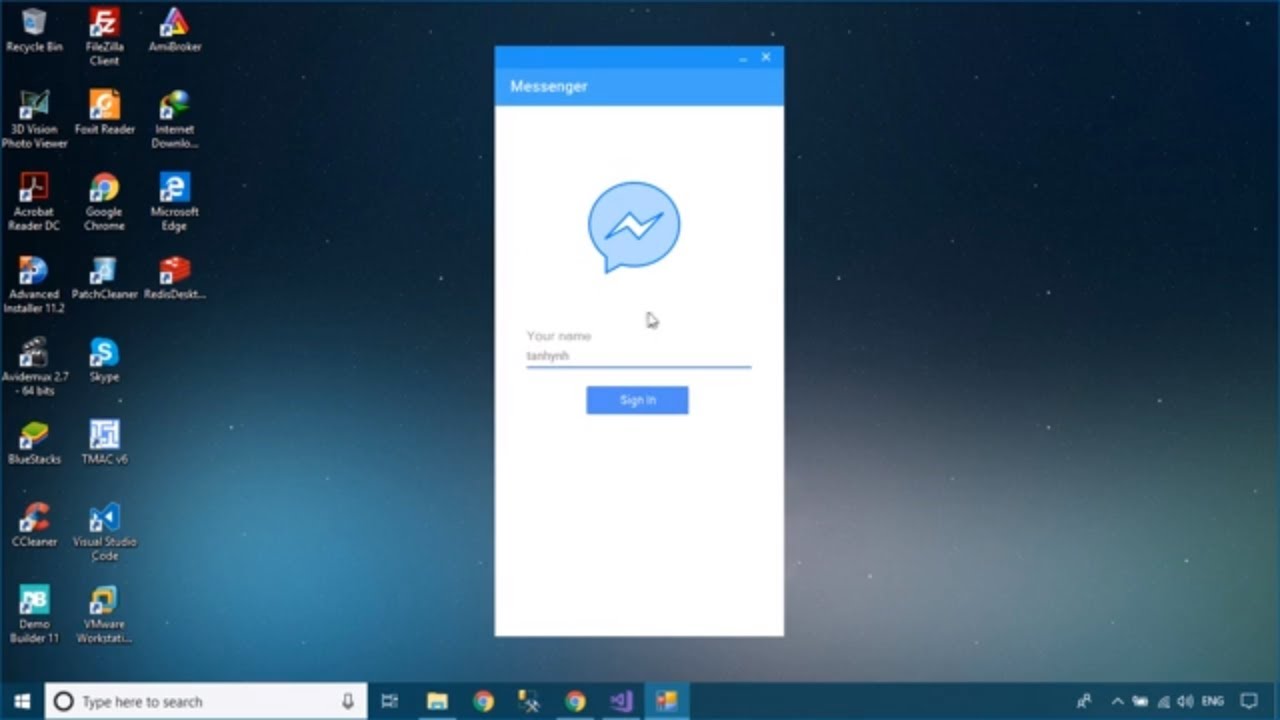Viewport: 1280px width, 720px height.
Task: Open the first Chrome taskbar icon
Action: tap(483, 701)
